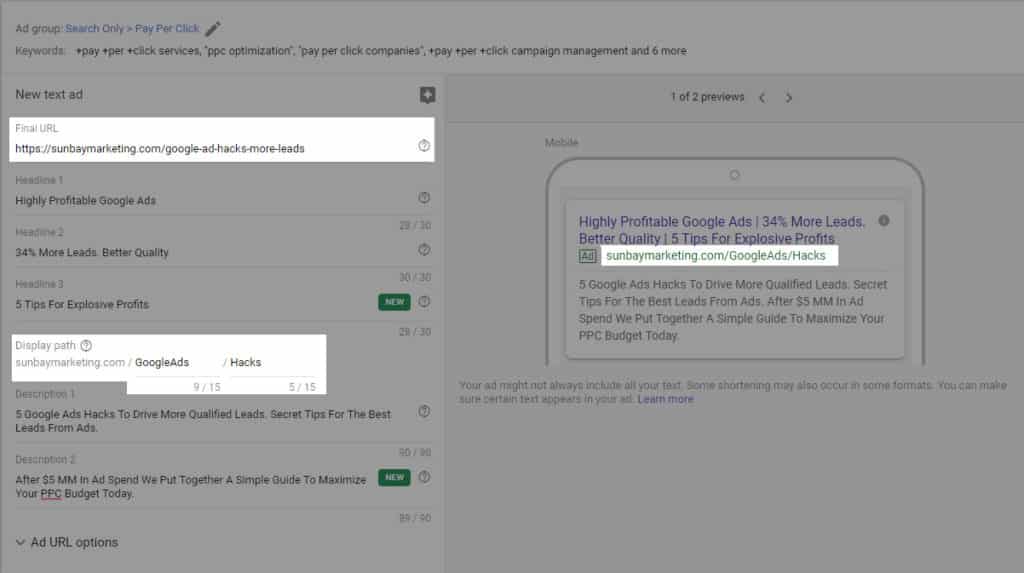Viewport: 1024px width, 573px height.
Task: Click the Mobile preview label
Action: [x=562, y=142]
